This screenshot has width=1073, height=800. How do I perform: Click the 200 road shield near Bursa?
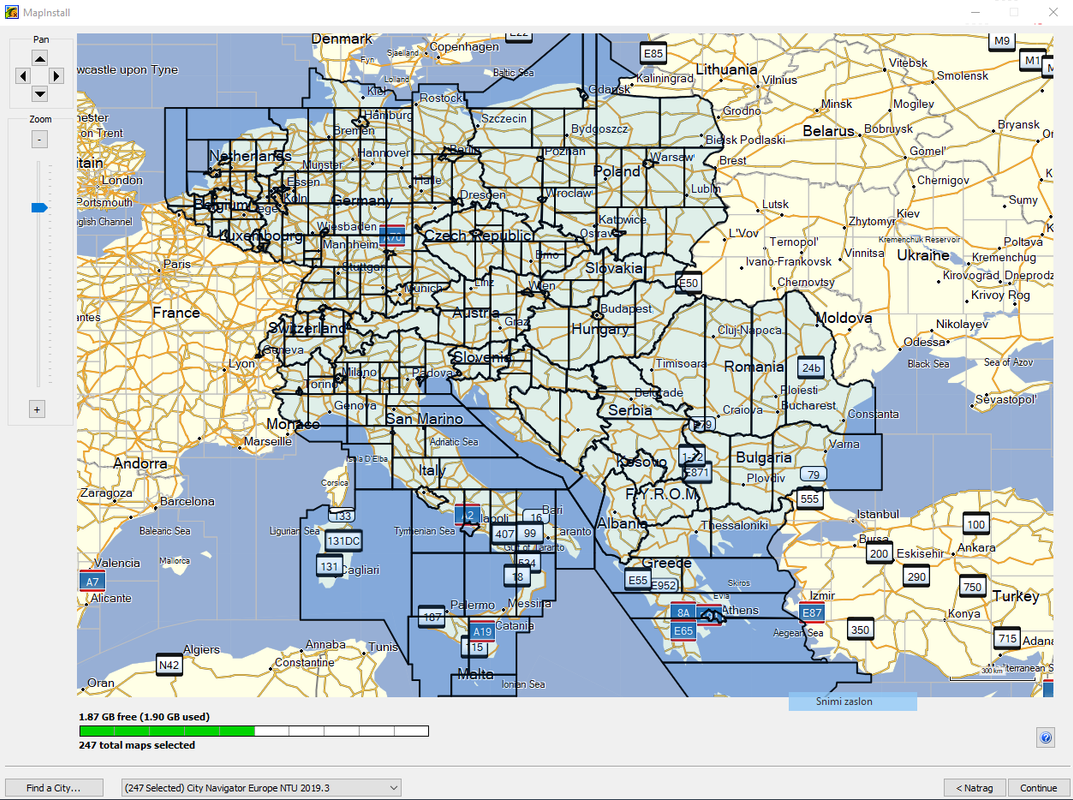879,554
